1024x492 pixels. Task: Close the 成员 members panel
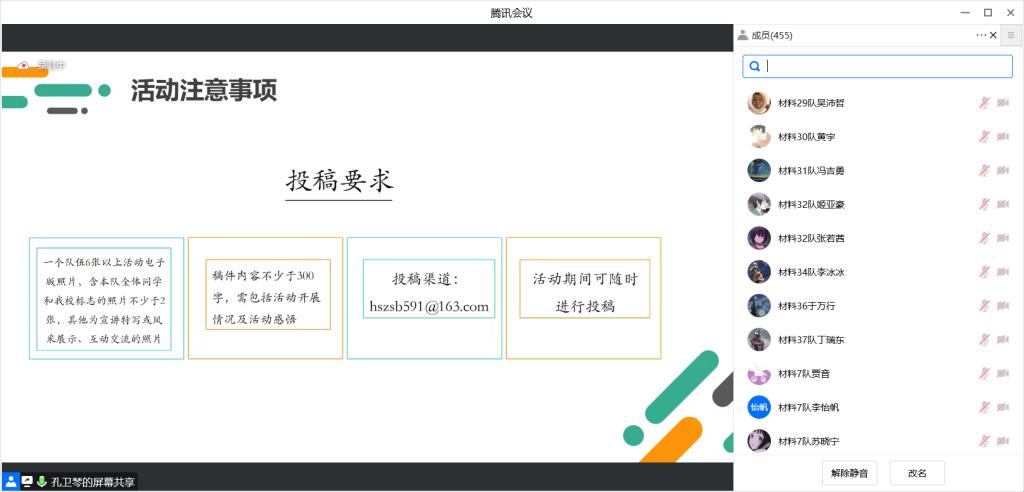coord(993,36)
